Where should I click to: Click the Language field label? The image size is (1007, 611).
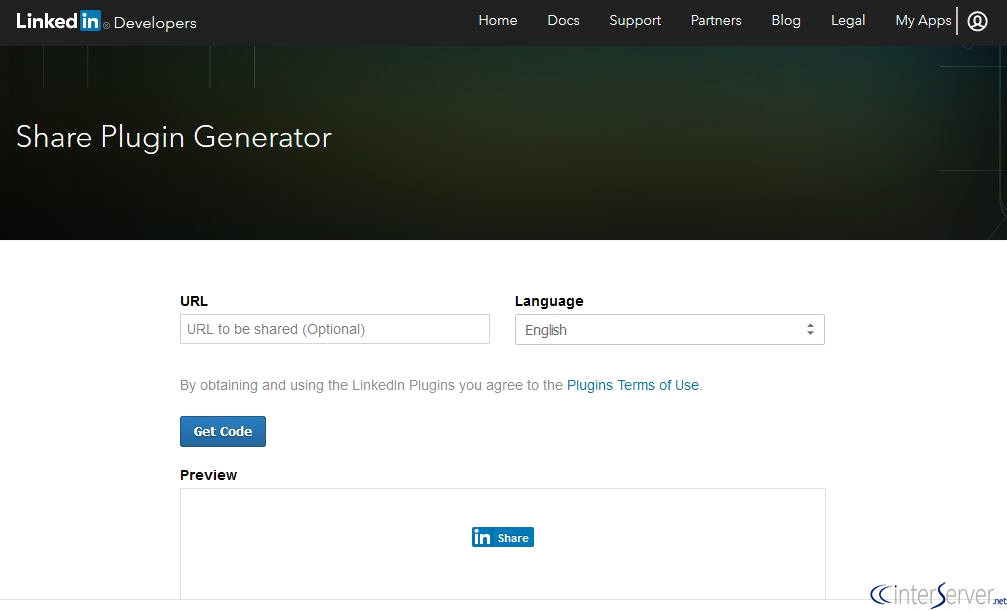(549, 301)
